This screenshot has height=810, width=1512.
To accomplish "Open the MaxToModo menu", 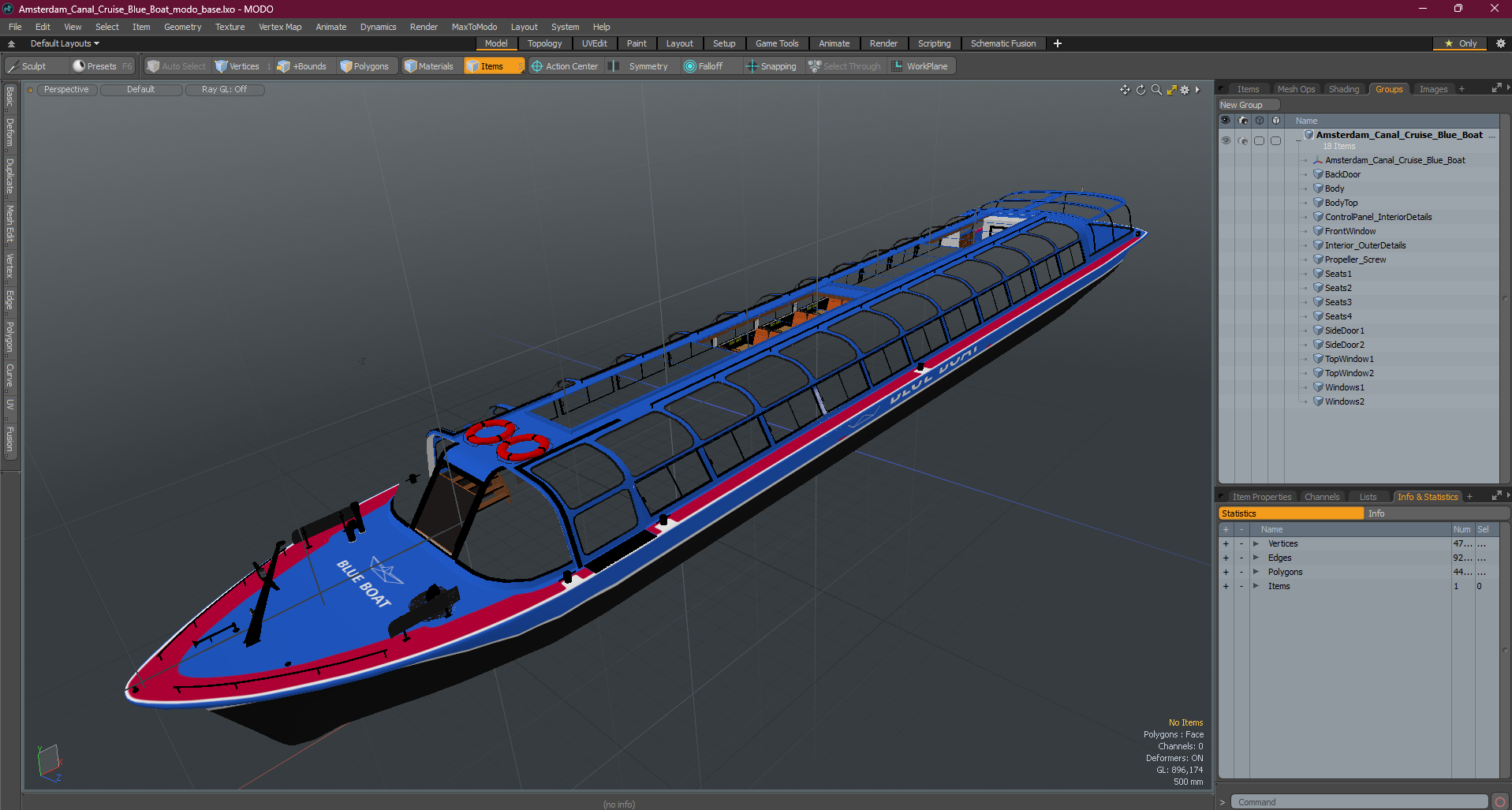I will click(x=474, y=27).
